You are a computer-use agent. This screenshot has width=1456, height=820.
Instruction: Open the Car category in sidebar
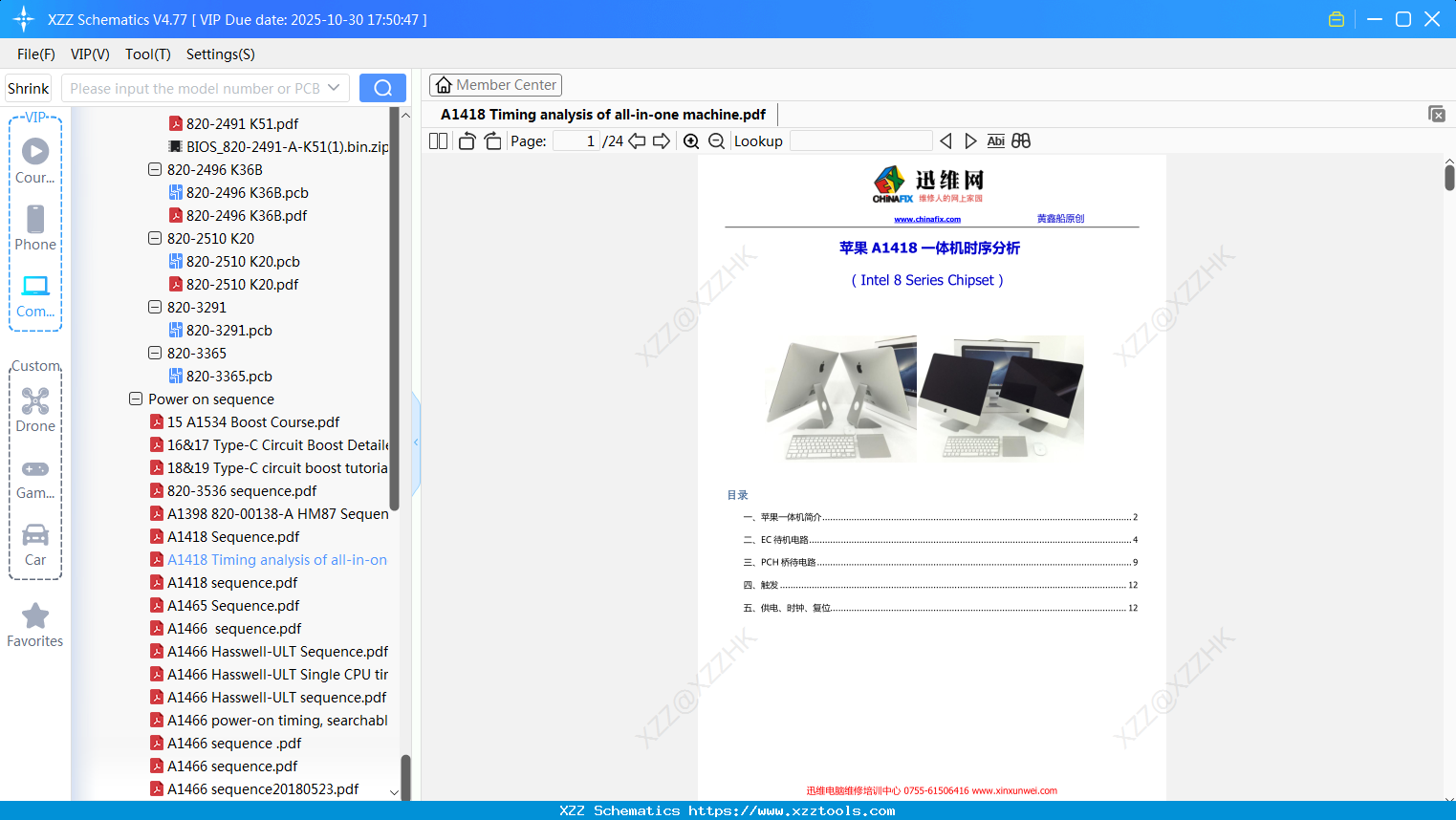click(x=35, y=545)
